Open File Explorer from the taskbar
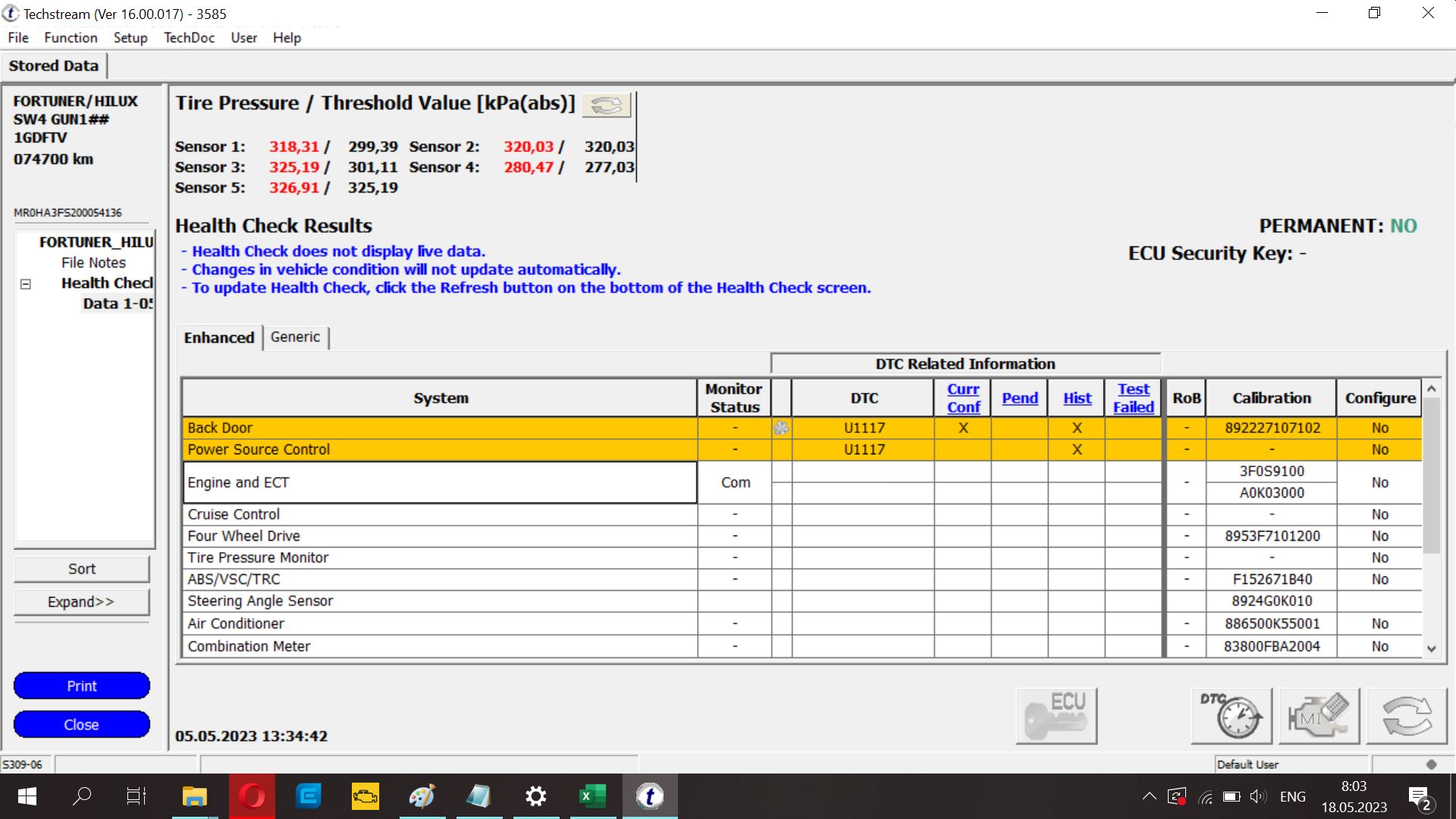 coord(195,796)
